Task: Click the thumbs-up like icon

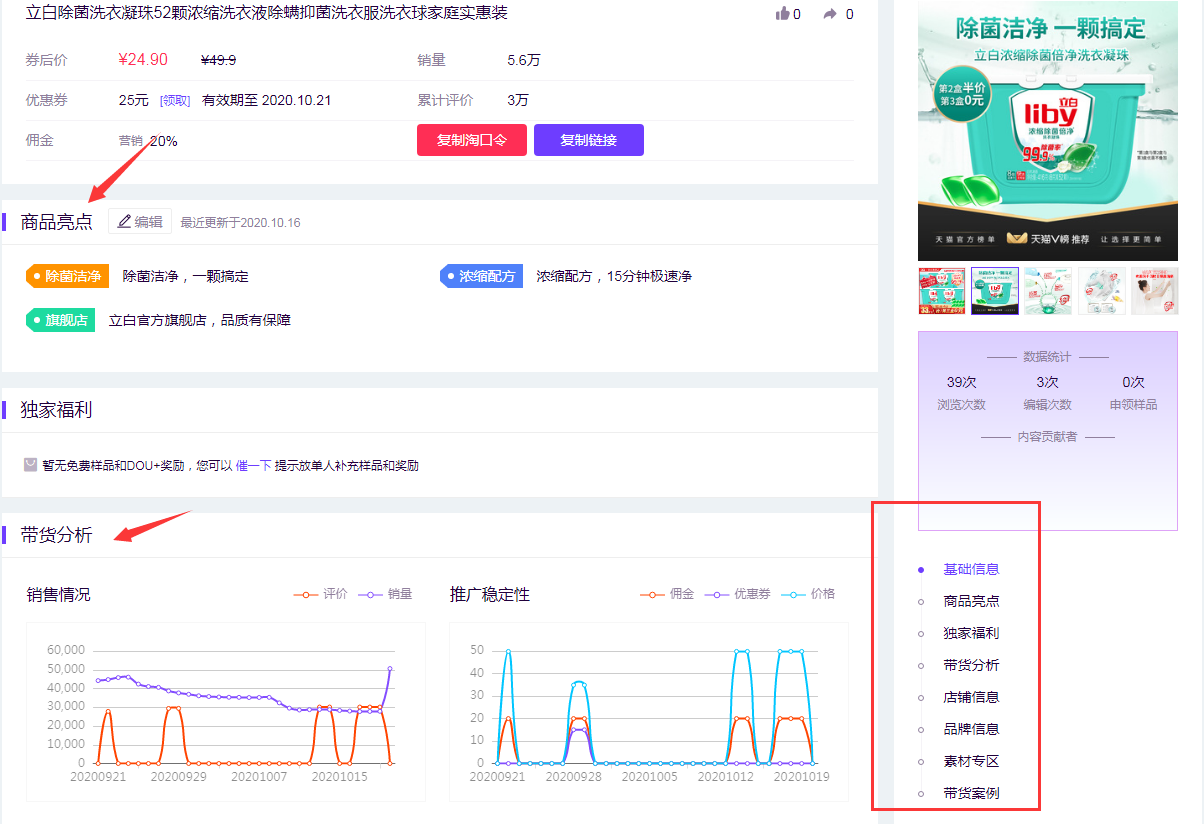Action: click(782, 14)
